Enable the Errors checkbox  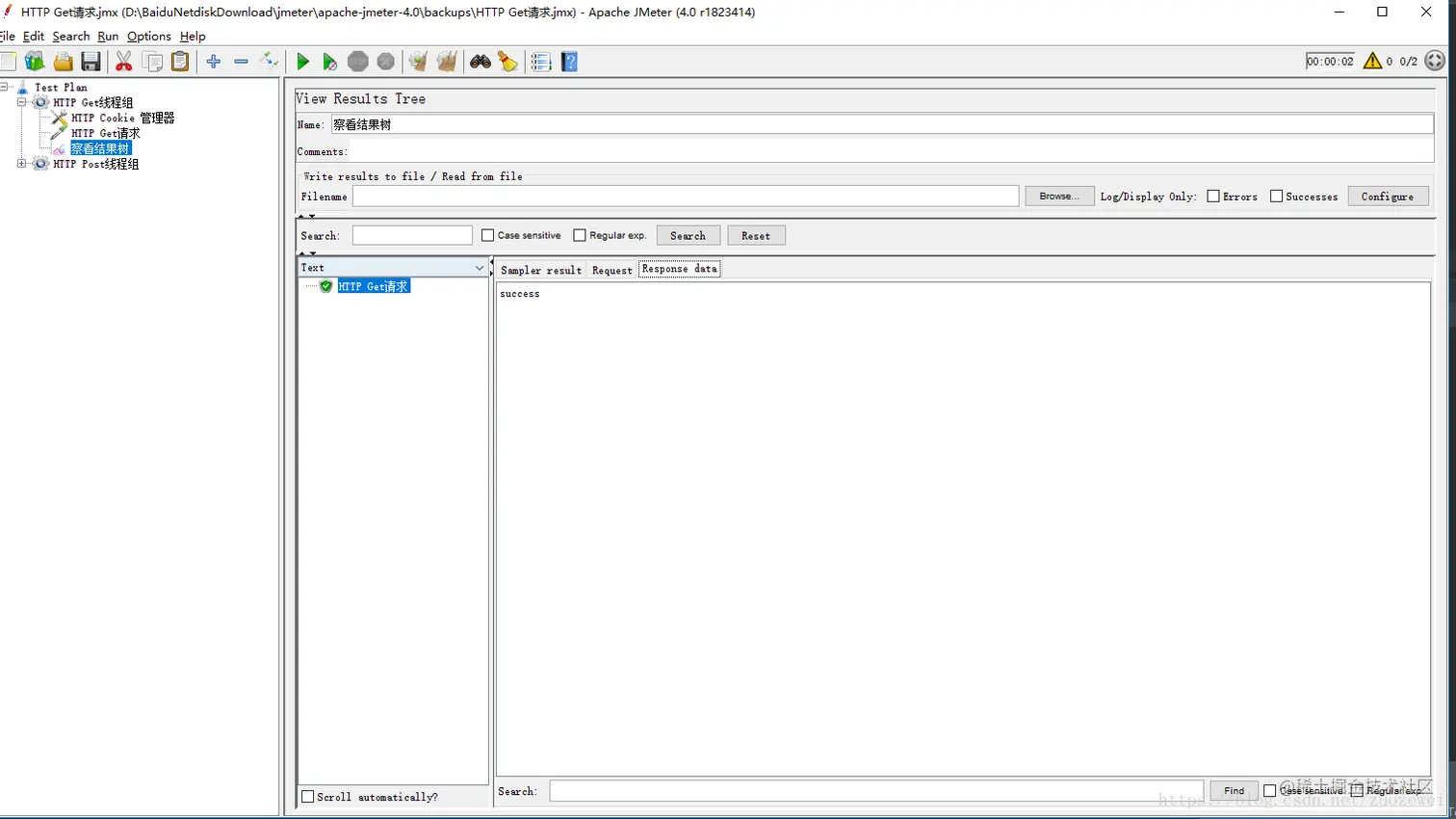pyautogui.click(x=1213, y=197)
